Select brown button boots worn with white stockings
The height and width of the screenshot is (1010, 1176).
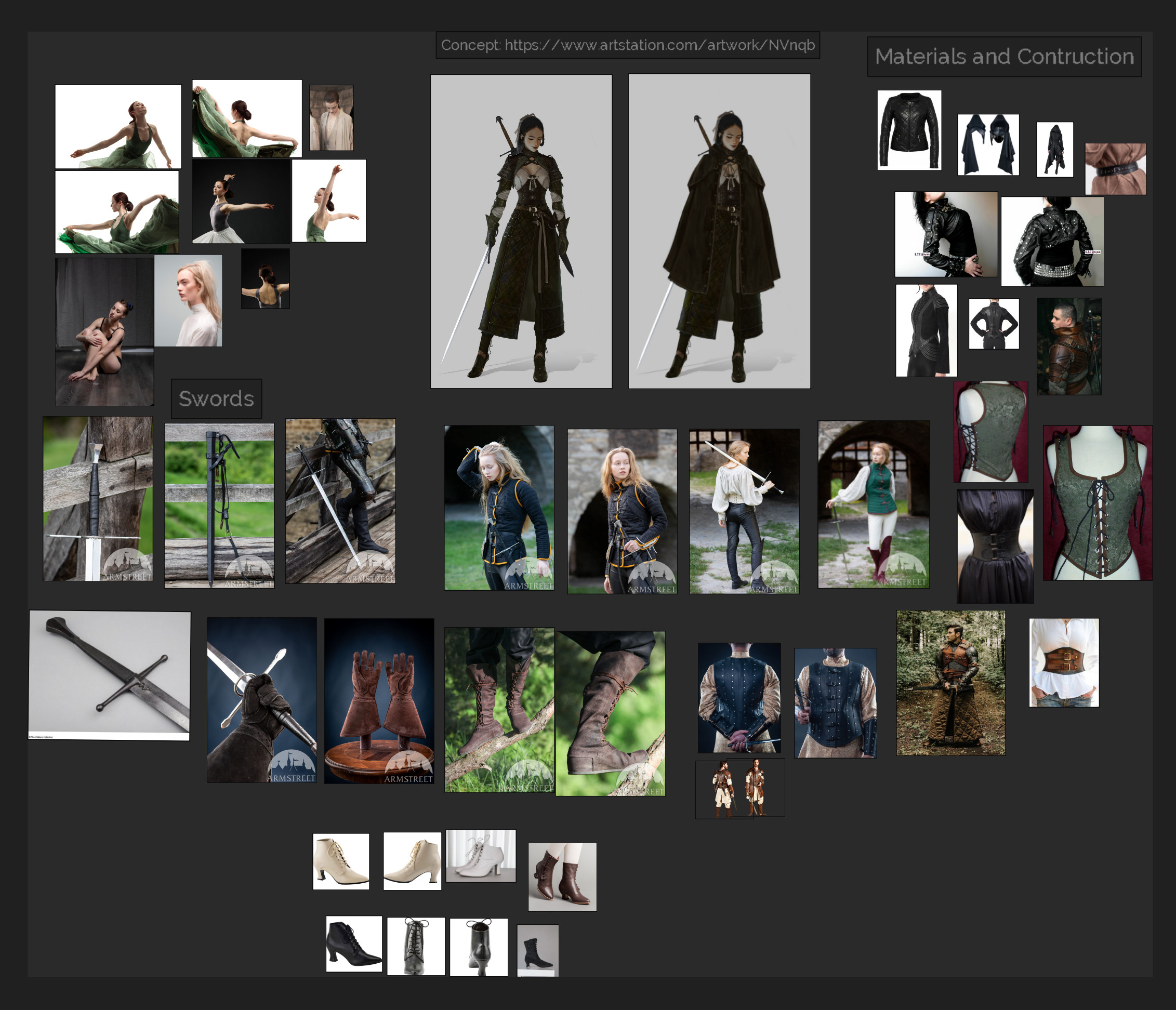[x=562, y=877]
